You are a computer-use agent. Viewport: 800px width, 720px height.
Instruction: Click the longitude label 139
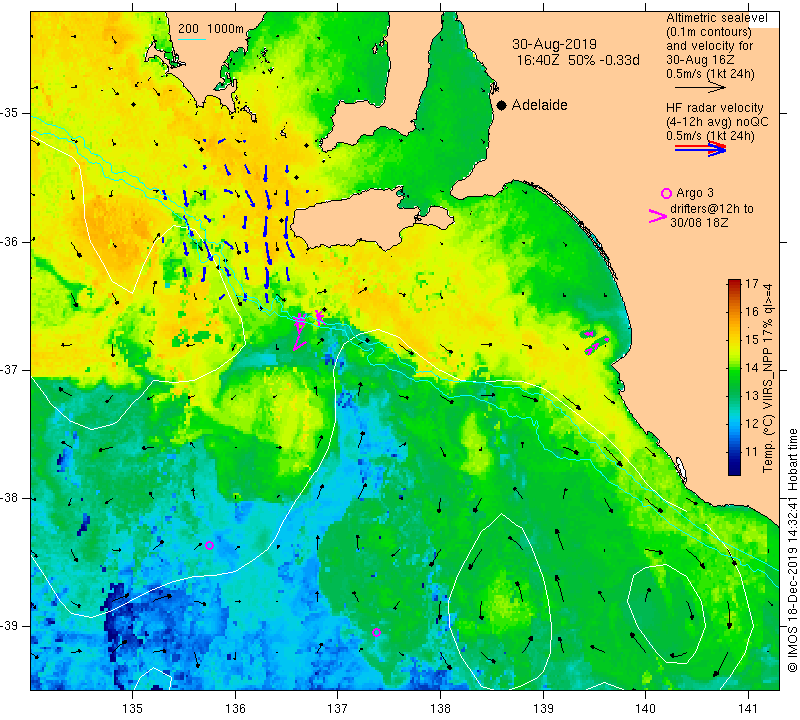[x=543, y=709]
